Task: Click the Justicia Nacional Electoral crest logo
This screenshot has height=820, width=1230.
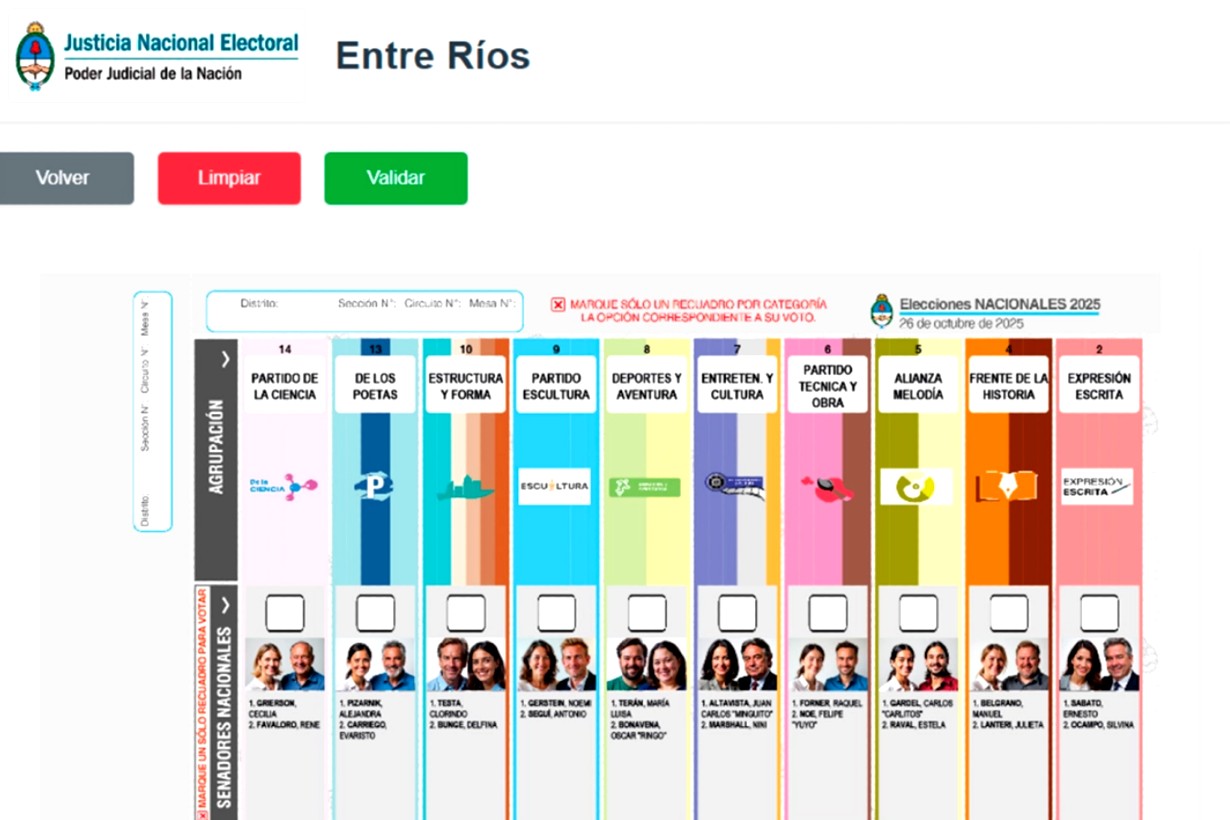Action: pos(35,57)
